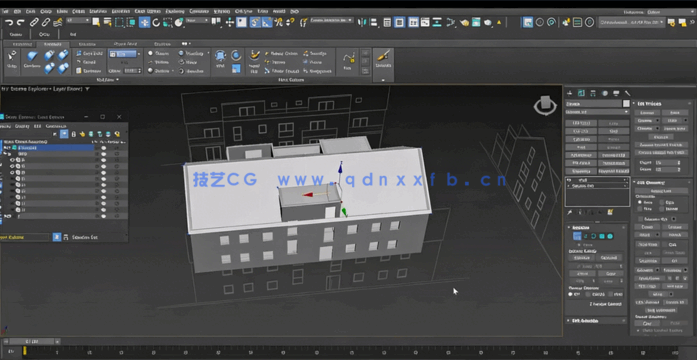Viewport: 697px width, 360px height.
Task: Activate the Select and Place tool
Action: [x=179, y=22]
